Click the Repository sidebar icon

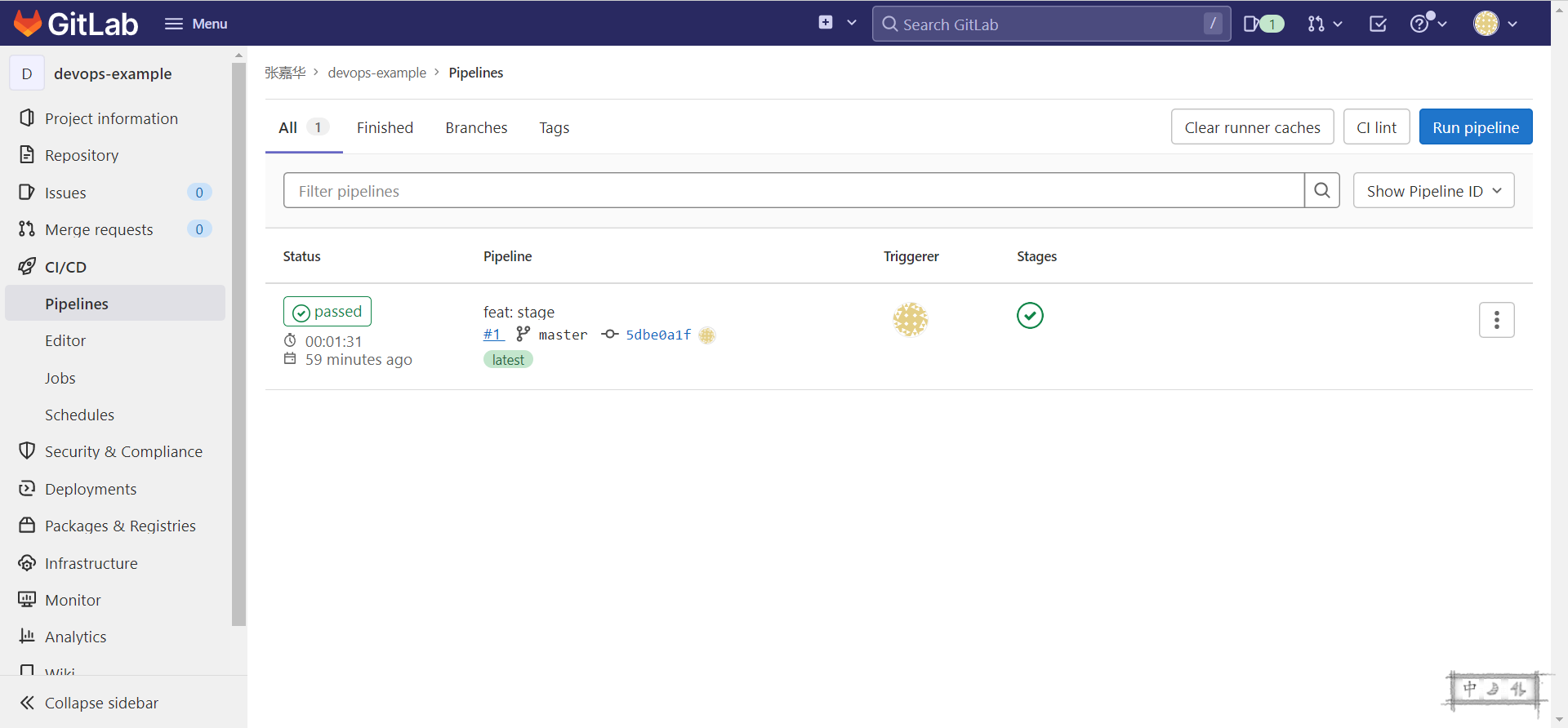tap(27, 155)
